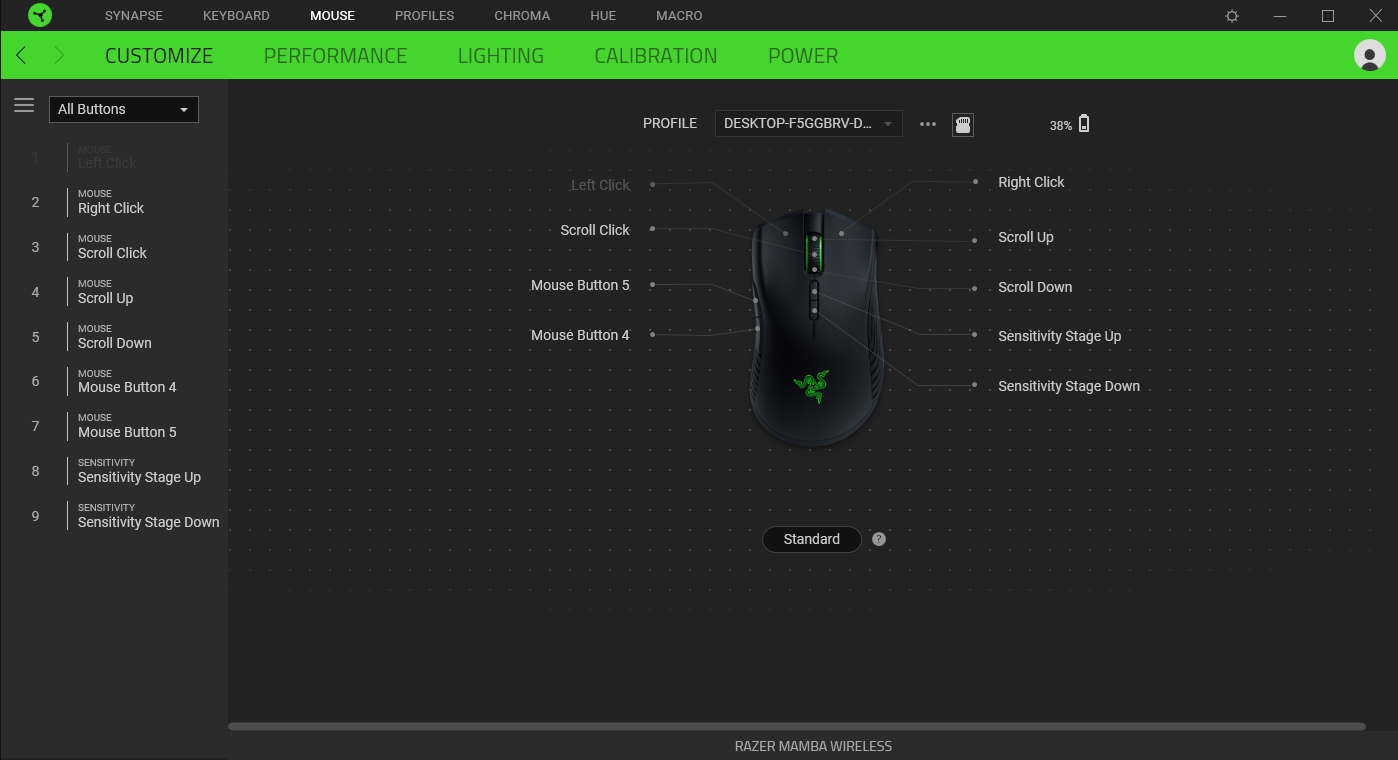Viewport: 1398px width, 760px height.
Task: Click Mouse Button 4 diagram label
Action: 580,335
